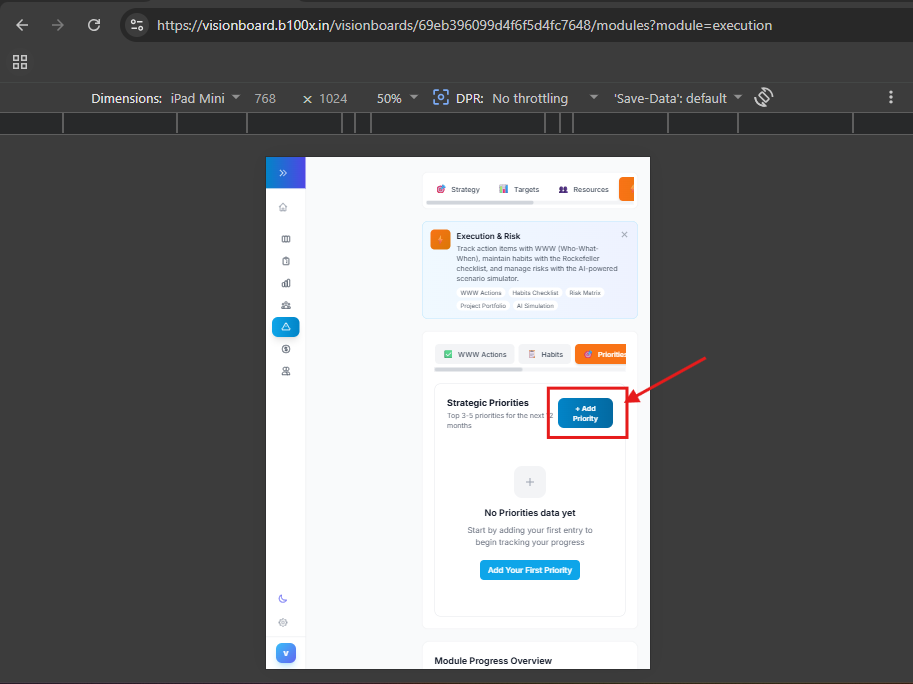Click the browser forward arrow
This screenshot has width=913, height=684.
click(58, 25)
